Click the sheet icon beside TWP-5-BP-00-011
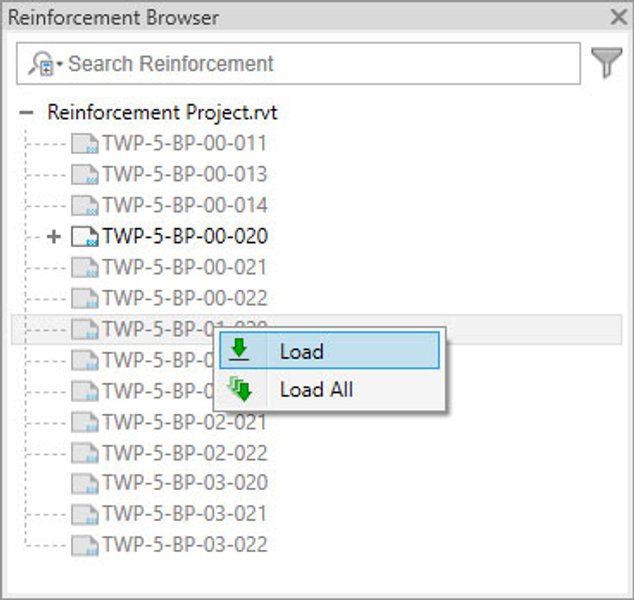 click(85, 144)
